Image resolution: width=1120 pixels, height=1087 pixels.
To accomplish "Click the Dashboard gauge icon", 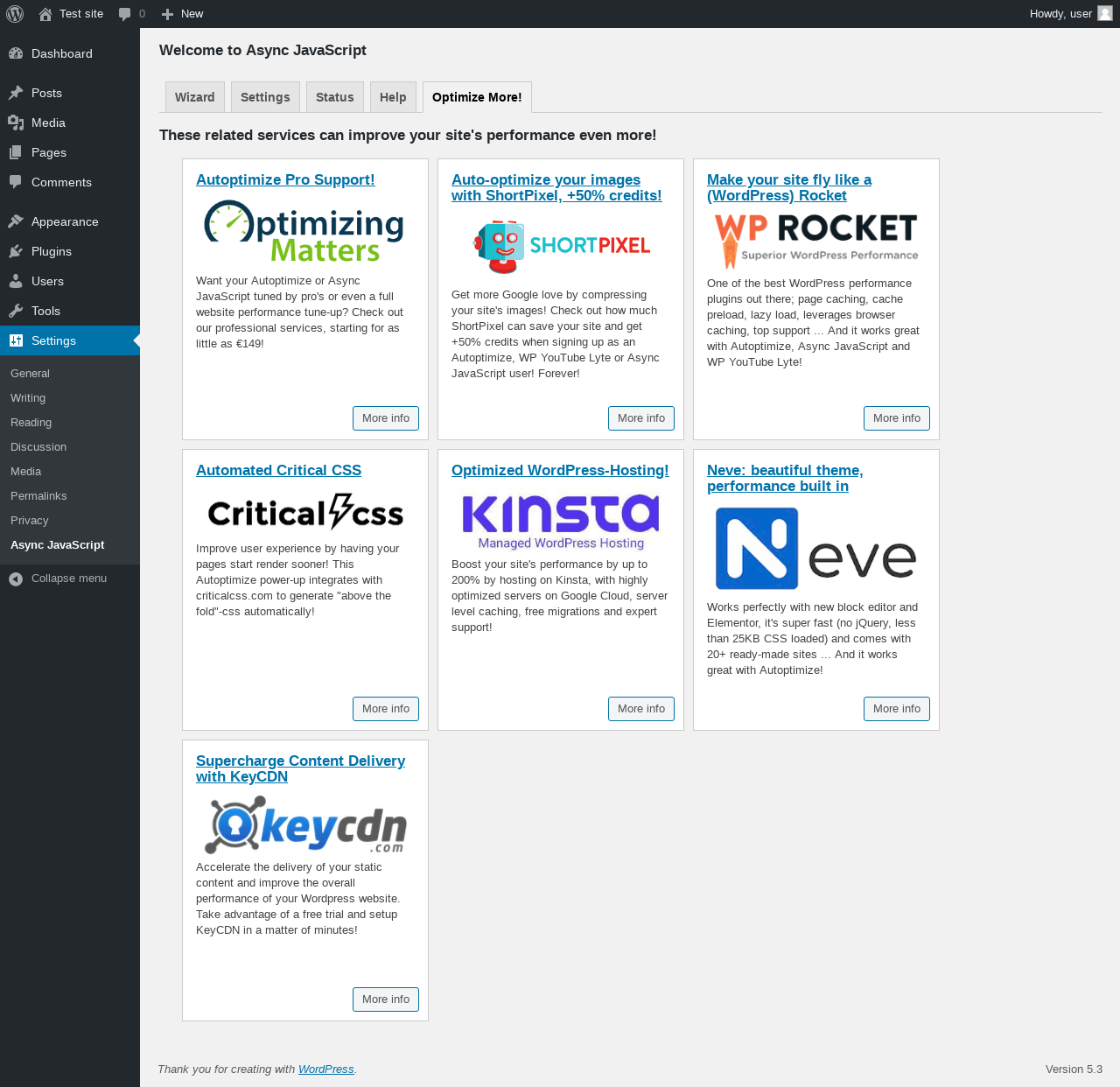I will click(16, 53).
